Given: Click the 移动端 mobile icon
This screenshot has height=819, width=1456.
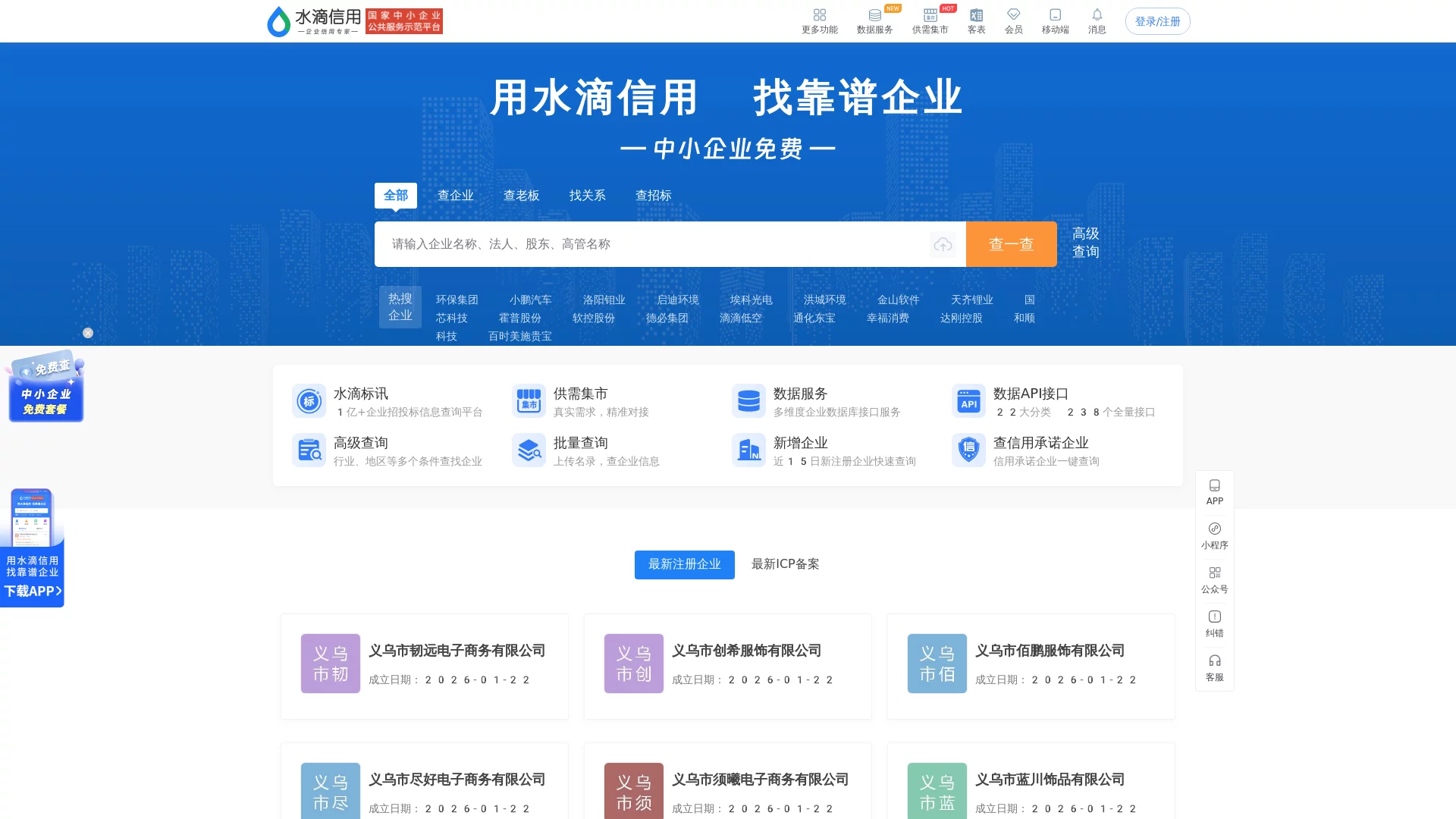Looking at the screenshot, I should pyautogui.click(x=1054, y=19).
